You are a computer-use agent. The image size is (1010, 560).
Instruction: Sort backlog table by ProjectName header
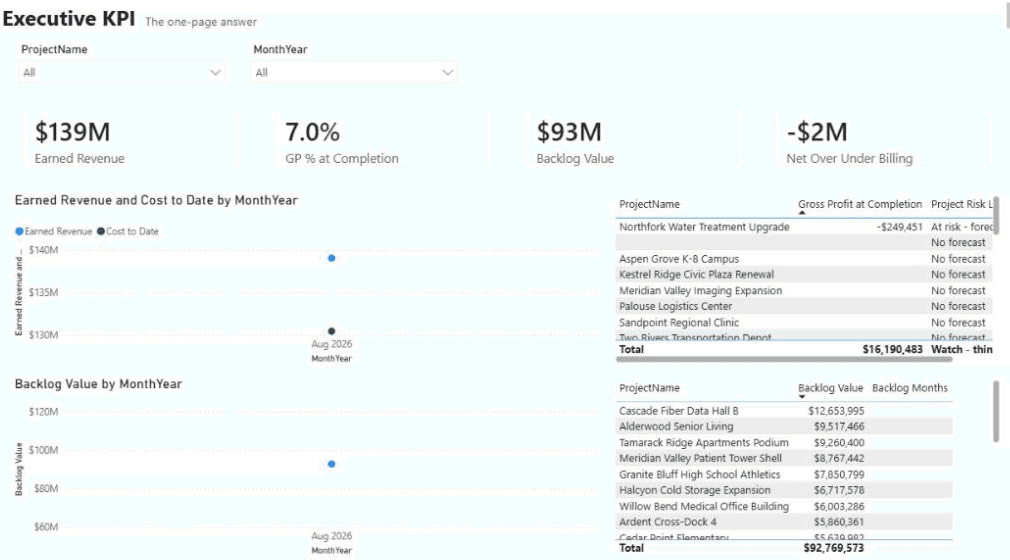click(x=649, y=388)
